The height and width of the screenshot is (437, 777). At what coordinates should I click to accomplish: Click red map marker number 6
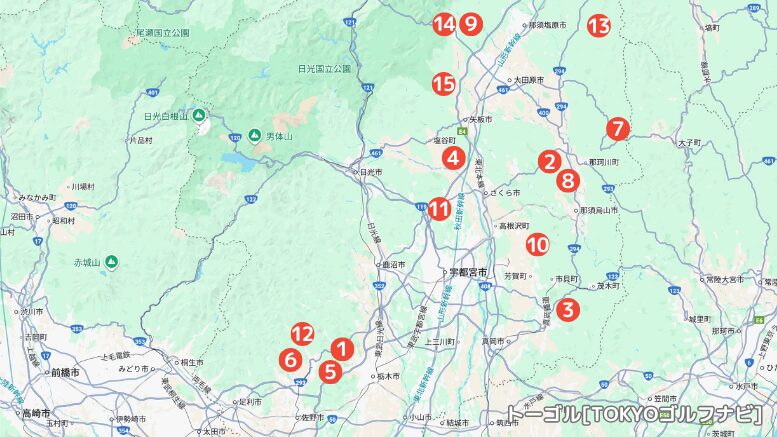290,360
